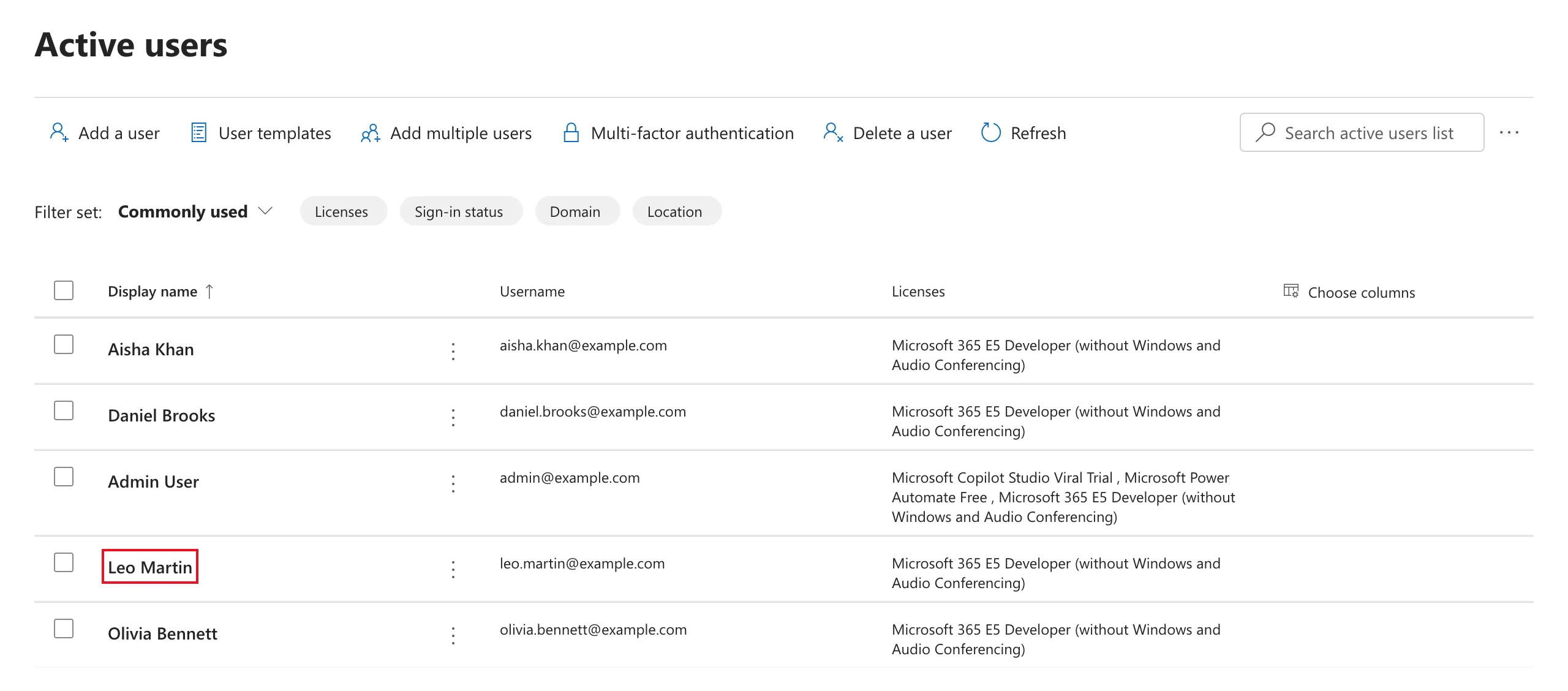Screen dimensions: 1568x691
Task: Click the Display name sort arrow
Action: pyautogui.click(x=209, y=291)
